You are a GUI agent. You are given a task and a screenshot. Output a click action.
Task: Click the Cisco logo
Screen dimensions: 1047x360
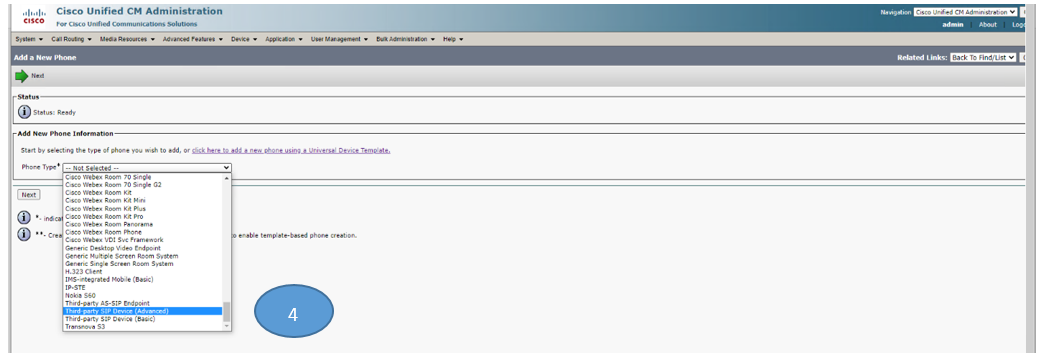coord(33,16)
